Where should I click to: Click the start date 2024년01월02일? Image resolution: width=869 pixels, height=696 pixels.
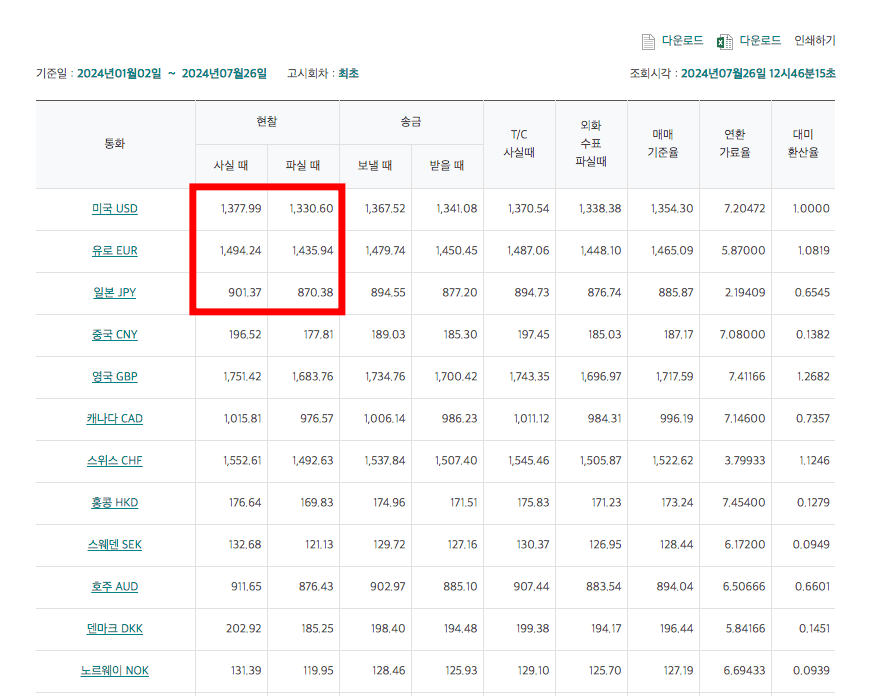[x=119, y=74]
